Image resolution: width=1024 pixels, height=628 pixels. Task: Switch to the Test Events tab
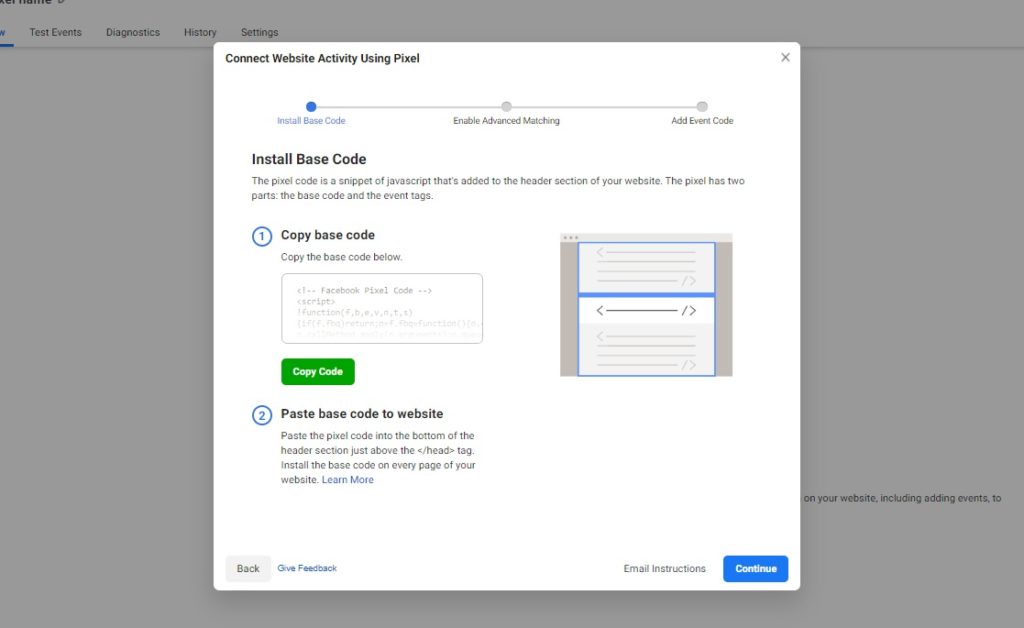(55, 32)
